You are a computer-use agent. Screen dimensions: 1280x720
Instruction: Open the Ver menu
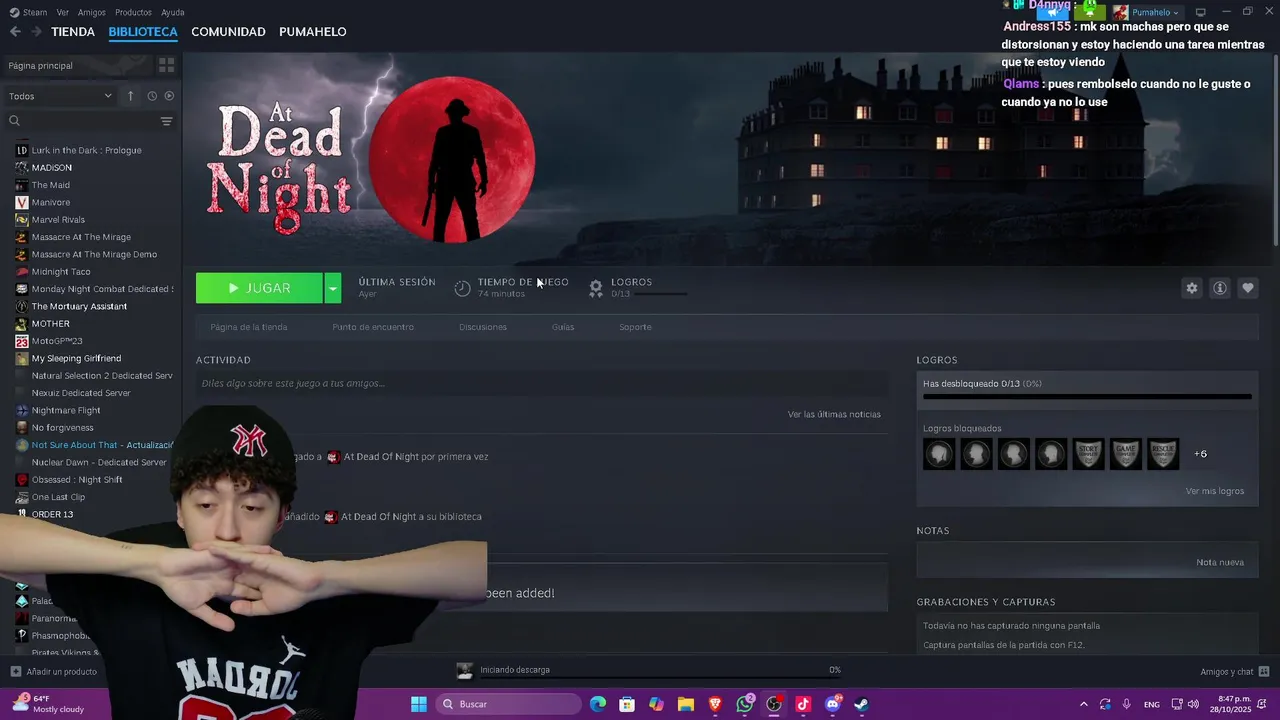(x=63, y=12)
